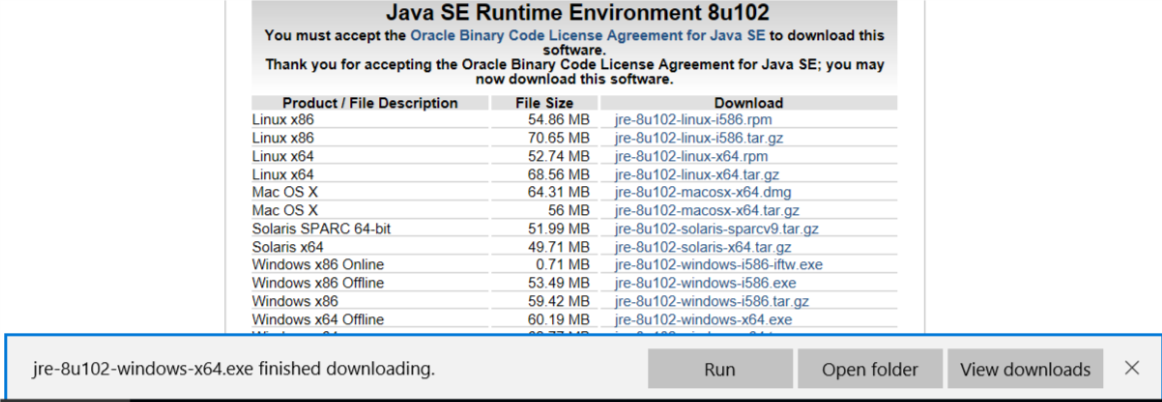This screenshot has height=402, width=1162.
Task: Download jre-8u102-linux-x64.rpm
Action: 691,156
